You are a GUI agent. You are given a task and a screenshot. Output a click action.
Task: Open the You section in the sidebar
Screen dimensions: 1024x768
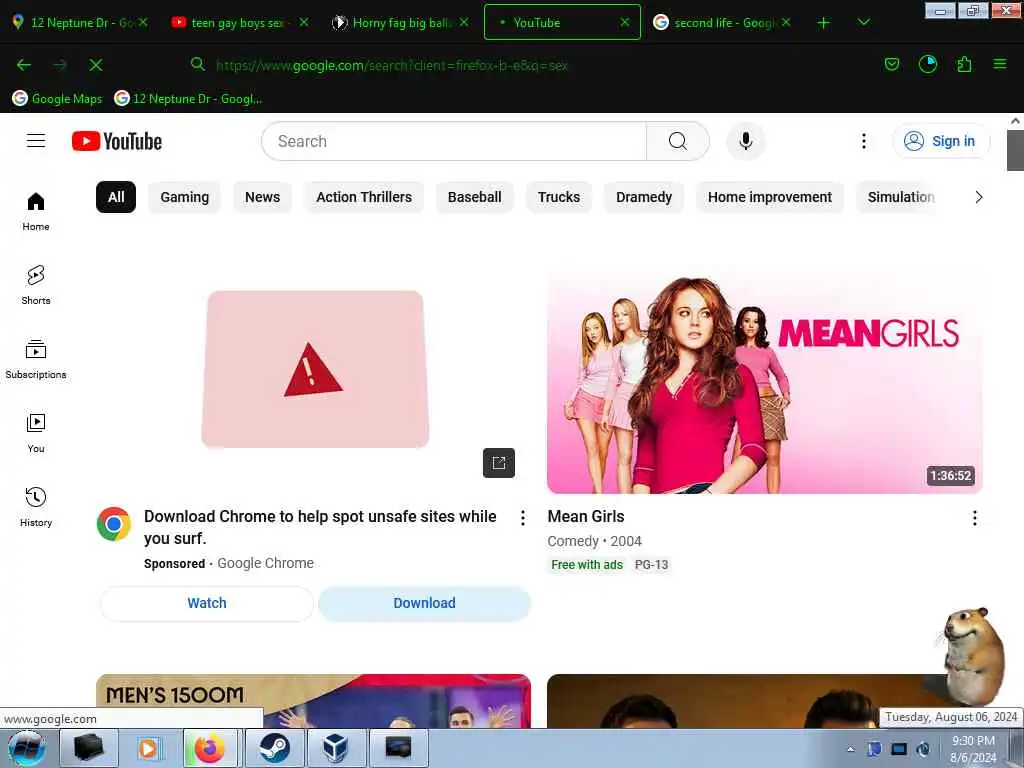(36, 432)
